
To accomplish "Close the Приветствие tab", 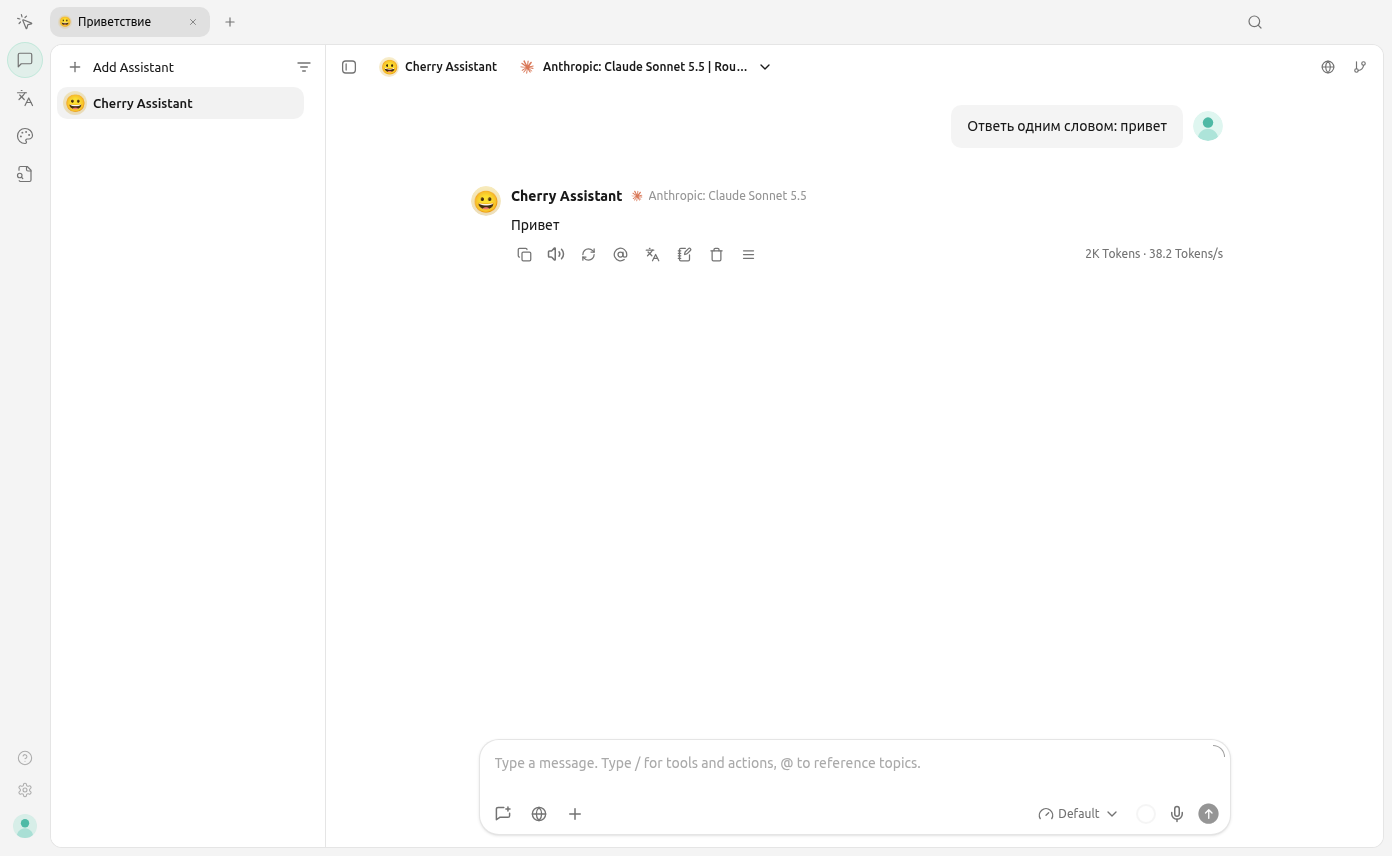I will [x=193, y=22].
